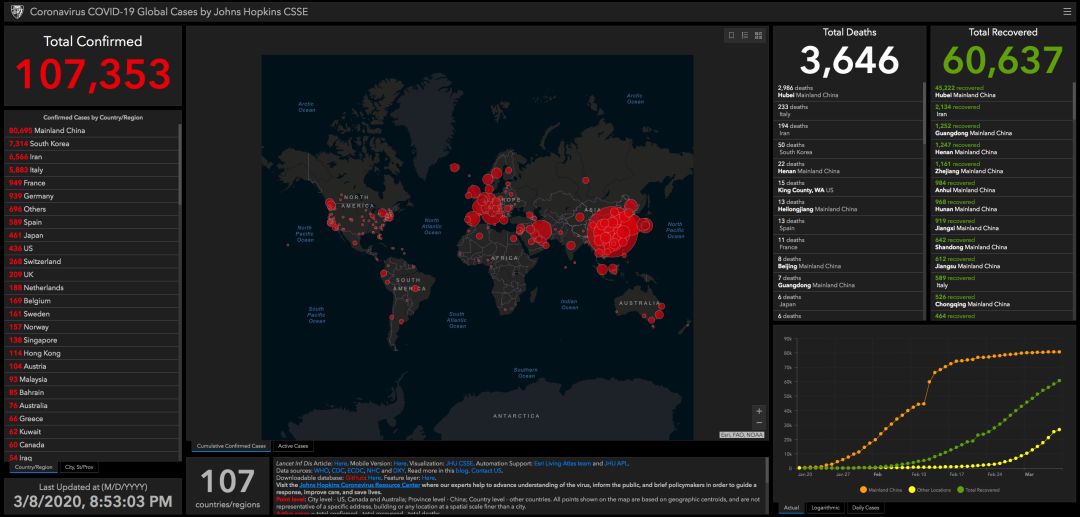Select the Country/Region list tab
The height and width of the screenshot is (517, 1080).
[34, 467]
